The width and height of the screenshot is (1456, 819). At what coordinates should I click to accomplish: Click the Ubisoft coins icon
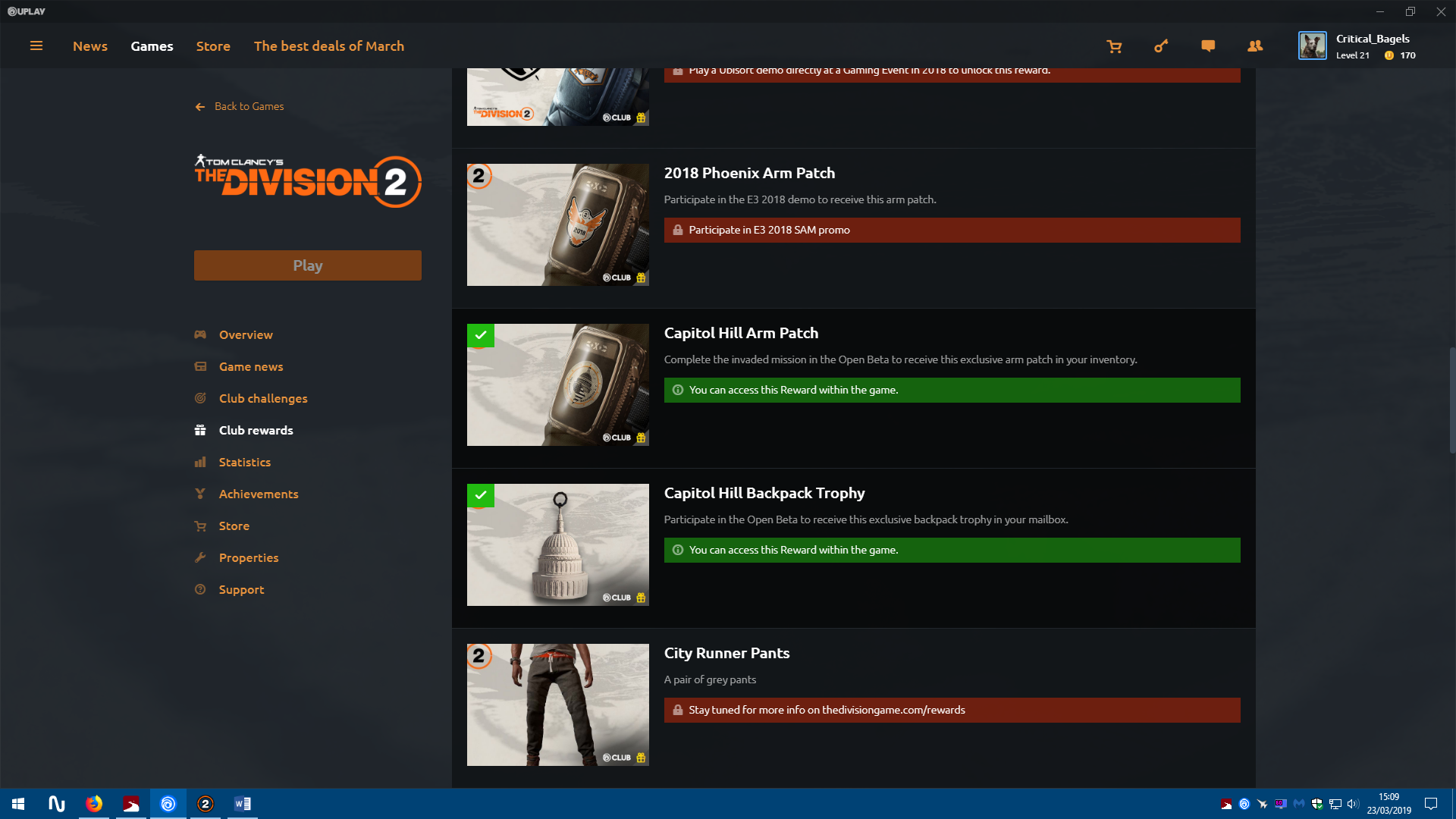point(1389,55)
